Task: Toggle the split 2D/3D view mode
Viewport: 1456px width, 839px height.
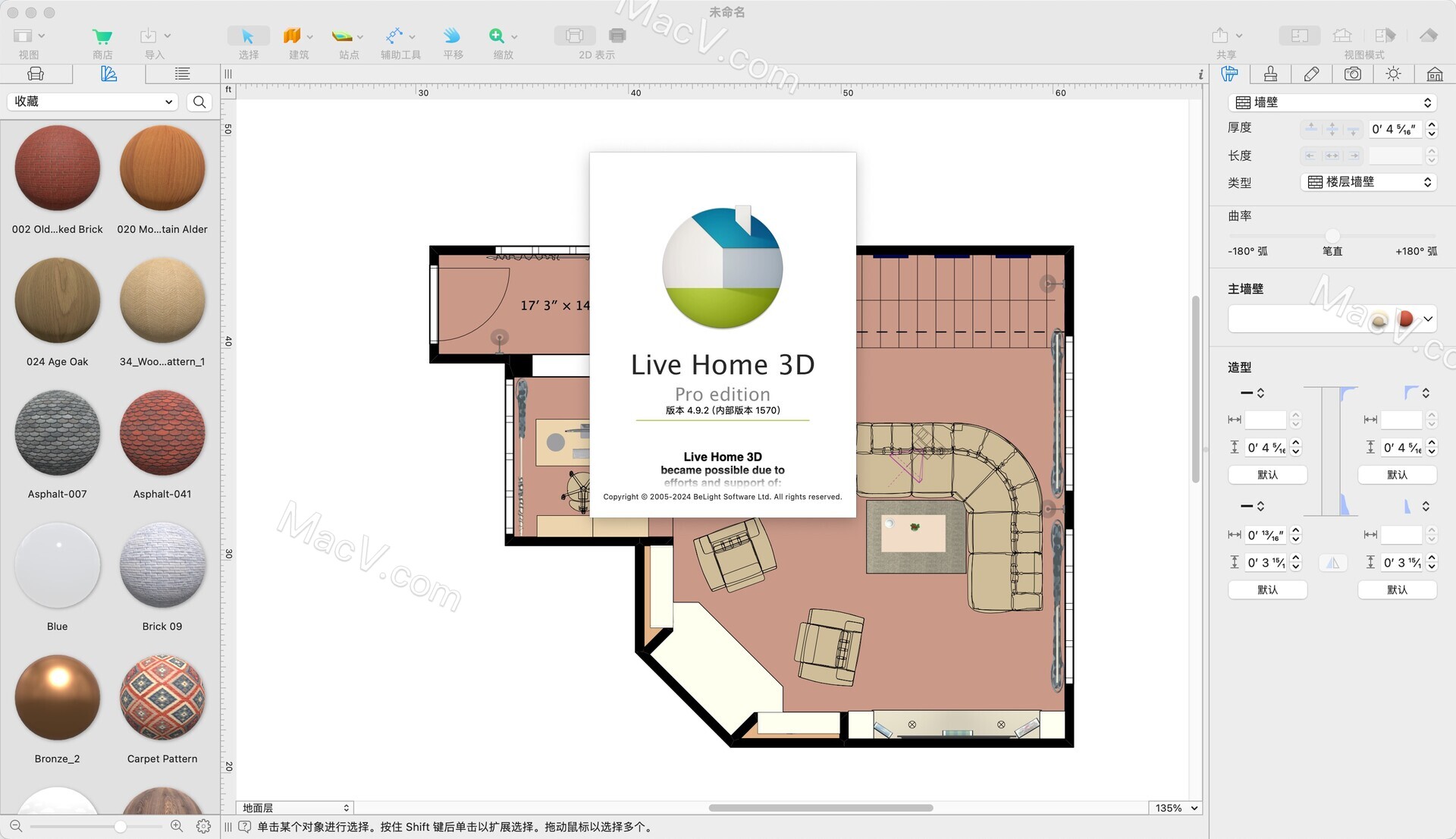Action: (1385, 36)
